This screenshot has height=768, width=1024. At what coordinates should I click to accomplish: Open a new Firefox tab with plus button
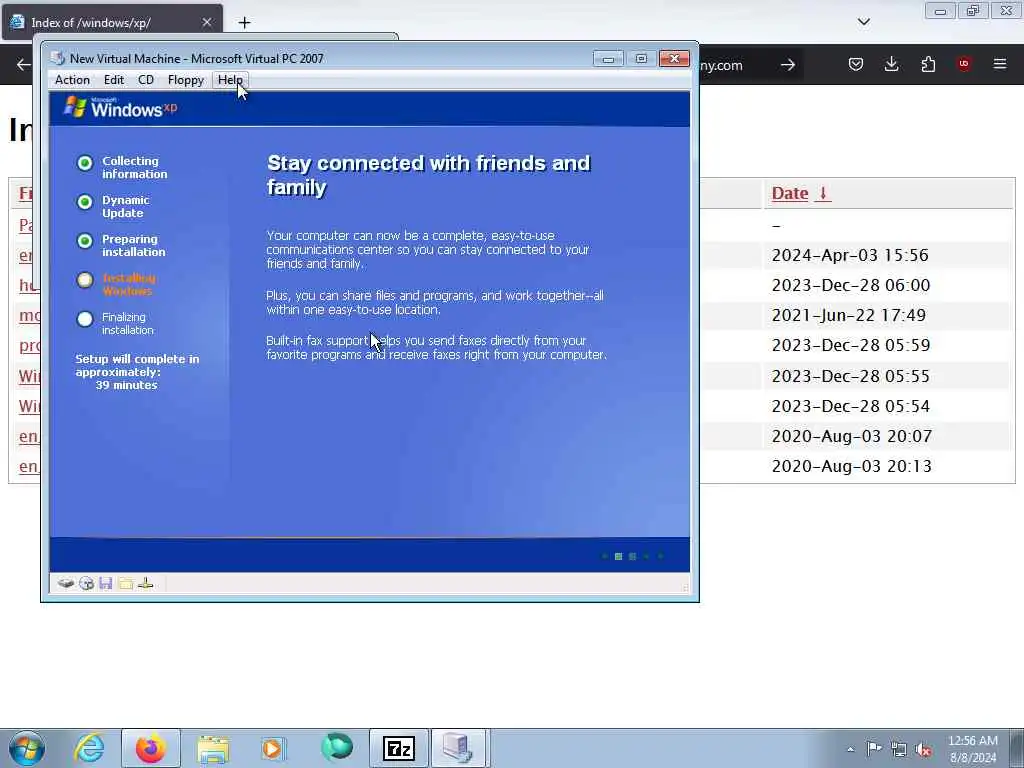pos(244,23)
